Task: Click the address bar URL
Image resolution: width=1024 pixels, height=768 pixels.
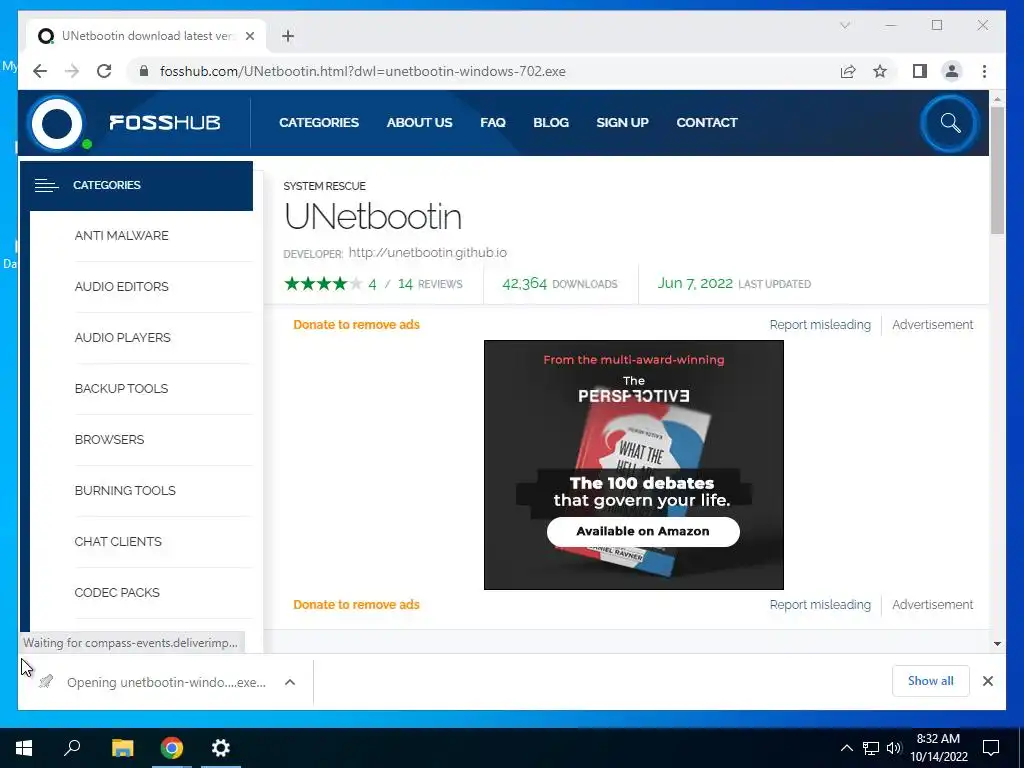Action: (x=363, y=71)
